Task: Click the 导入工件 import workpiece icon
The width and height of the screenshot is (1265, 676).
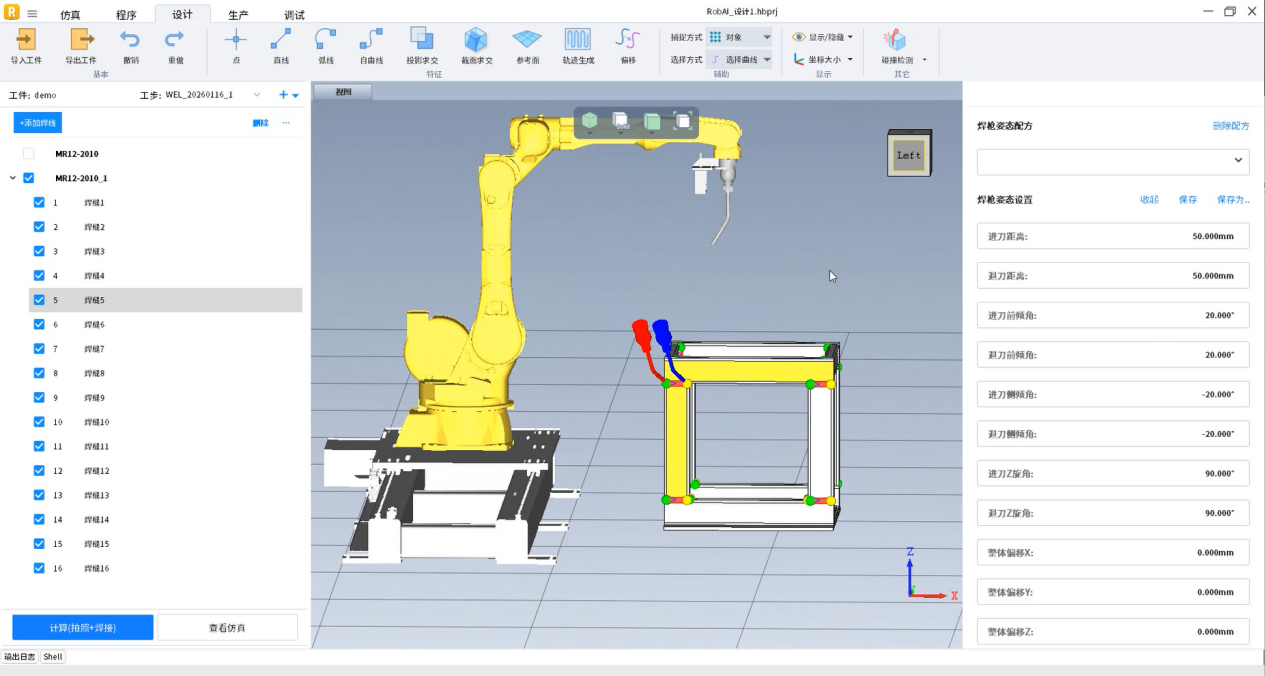Action: [x=26, y=40]
